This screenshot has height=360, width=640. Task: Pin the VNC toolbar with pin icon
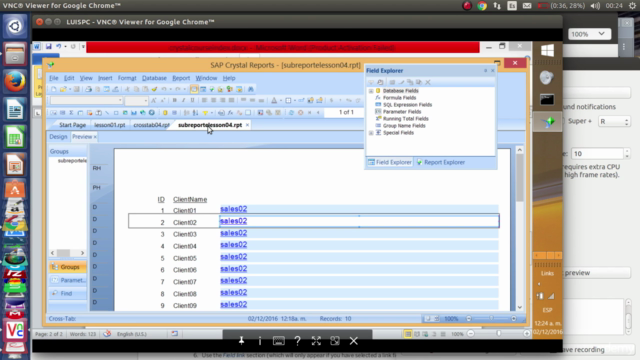[241, 341]
